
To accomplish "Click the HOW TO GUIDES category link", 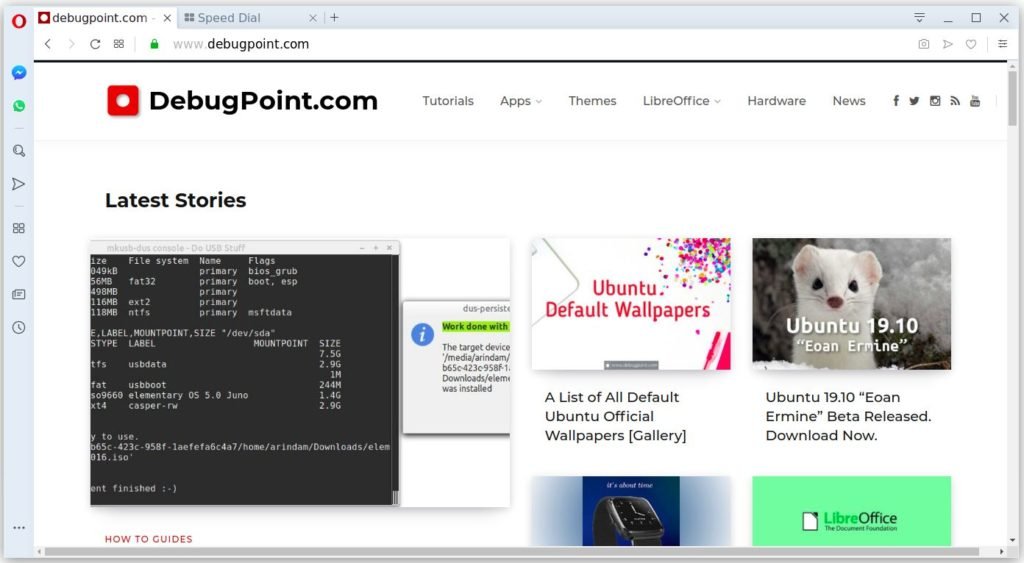I will (x=149, y=539).
